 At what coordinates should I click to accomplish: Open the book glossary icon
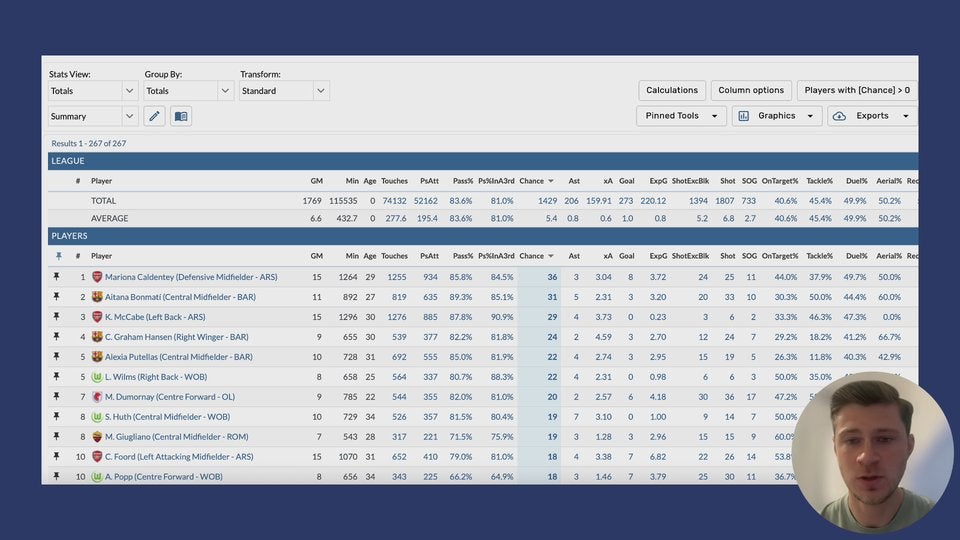point(181,116)
